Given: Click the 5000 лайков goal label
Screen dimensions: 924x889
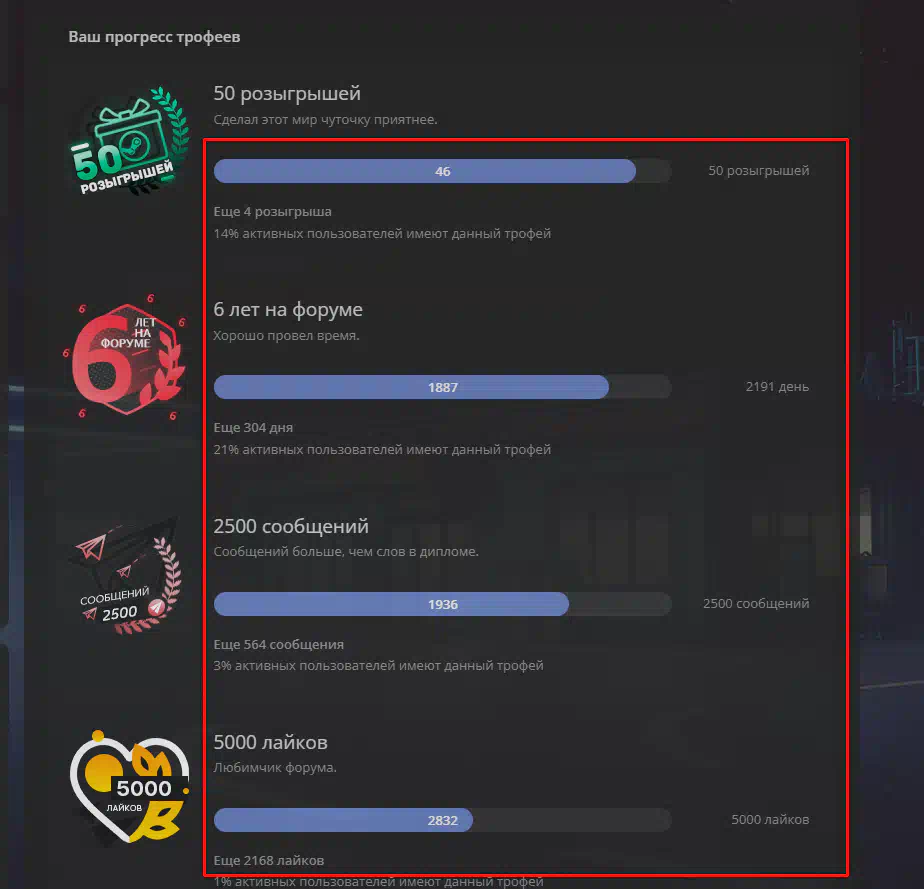Looking at the screenshot, I should (x=770, y=819).
